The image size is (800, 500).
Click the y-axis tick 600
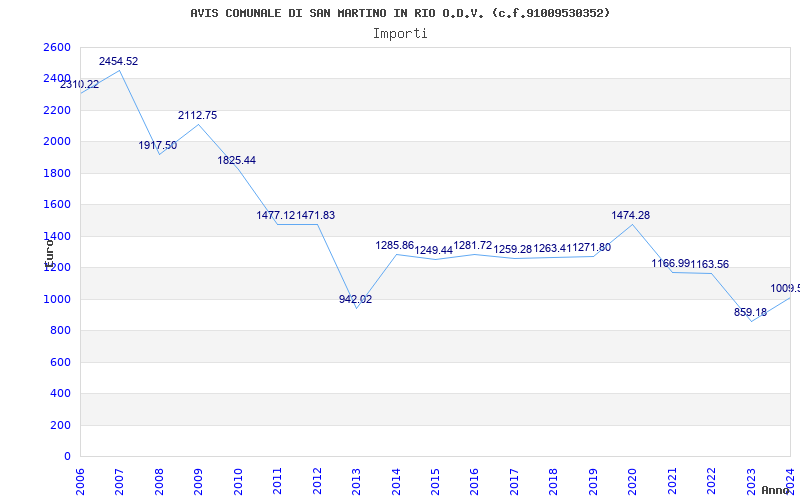tap(61, 362)
